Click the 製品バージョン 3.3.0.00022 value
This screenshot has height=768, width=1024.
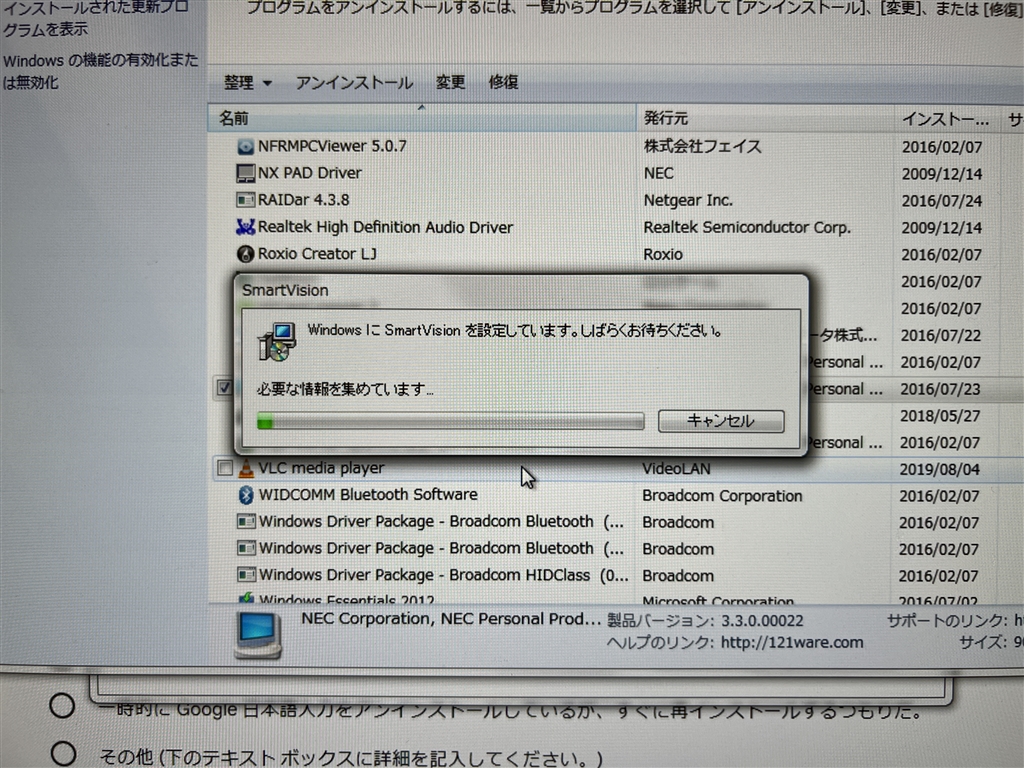pos(762,620)
